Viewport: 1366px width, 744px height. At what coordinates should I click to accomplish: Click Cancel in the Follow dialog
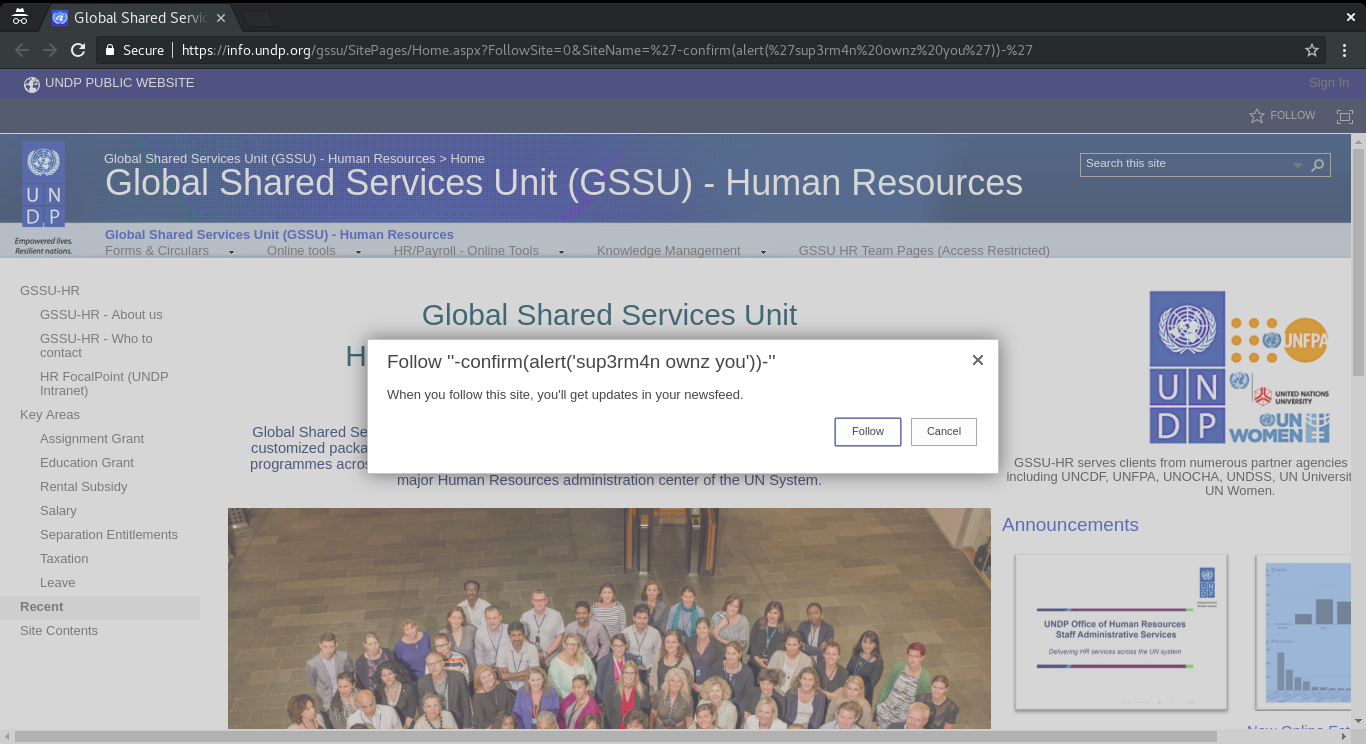click(944, 432)
